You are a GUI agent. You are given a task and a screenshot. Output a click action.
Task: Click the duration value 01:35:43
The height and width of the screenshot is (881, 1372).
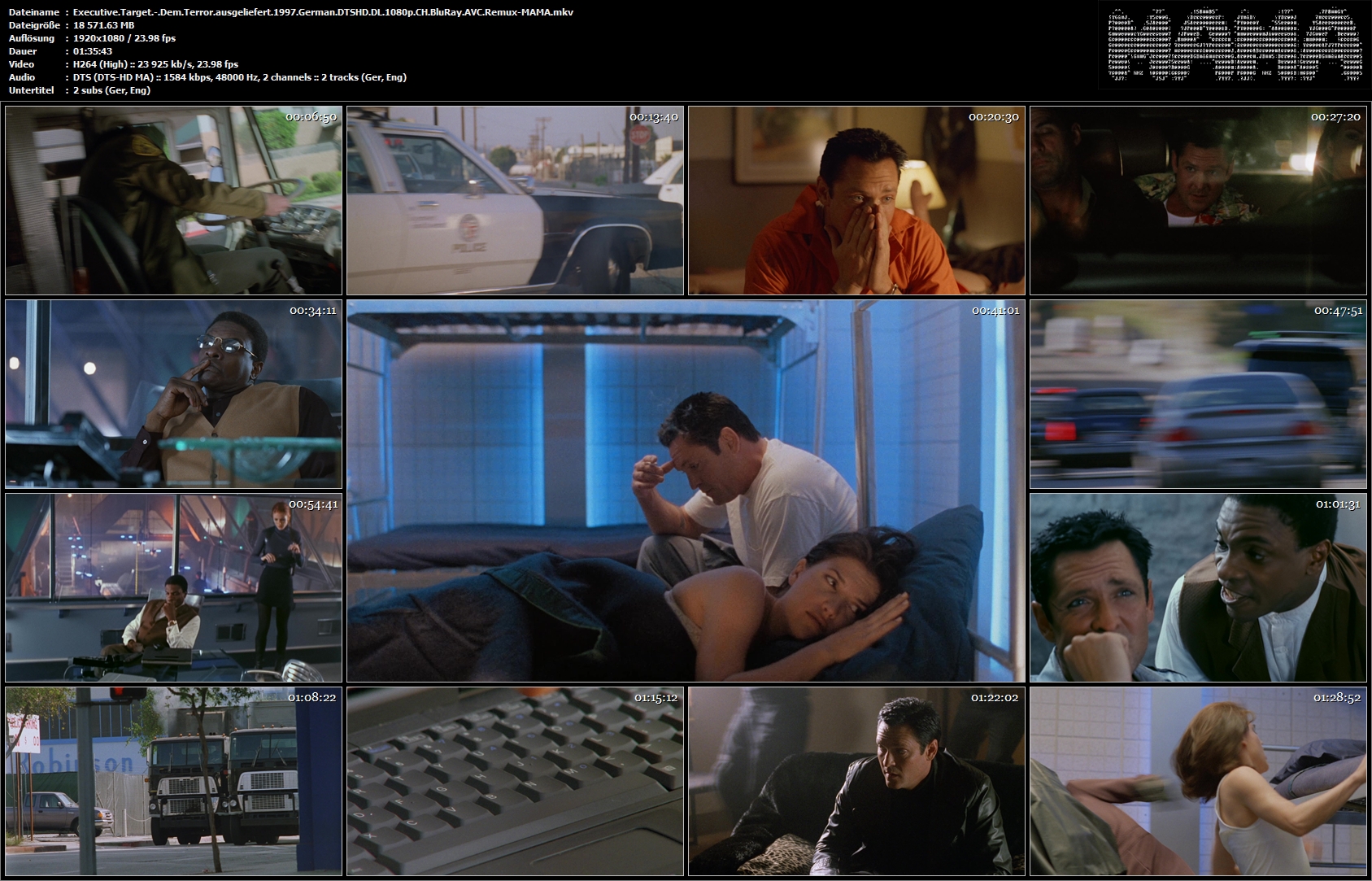(x=93, y=51)
